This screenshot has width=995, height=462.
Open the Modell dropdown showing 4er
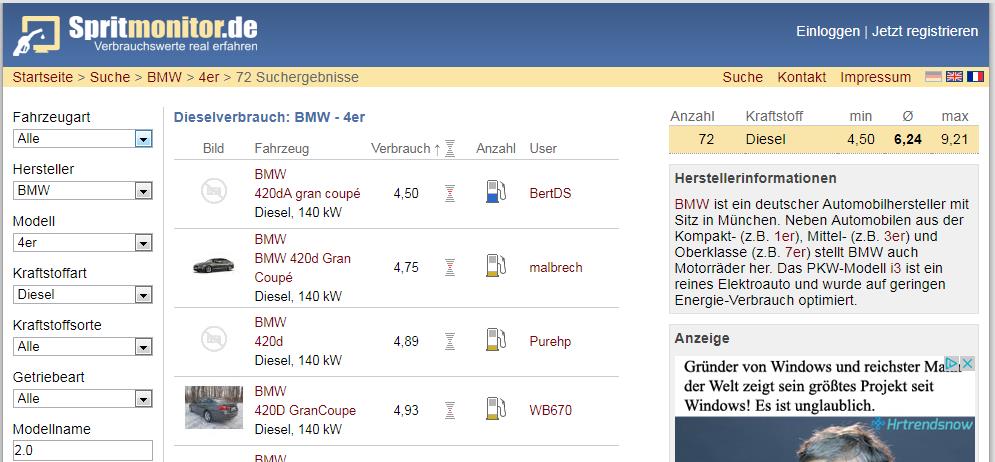(x=82, y=242)
